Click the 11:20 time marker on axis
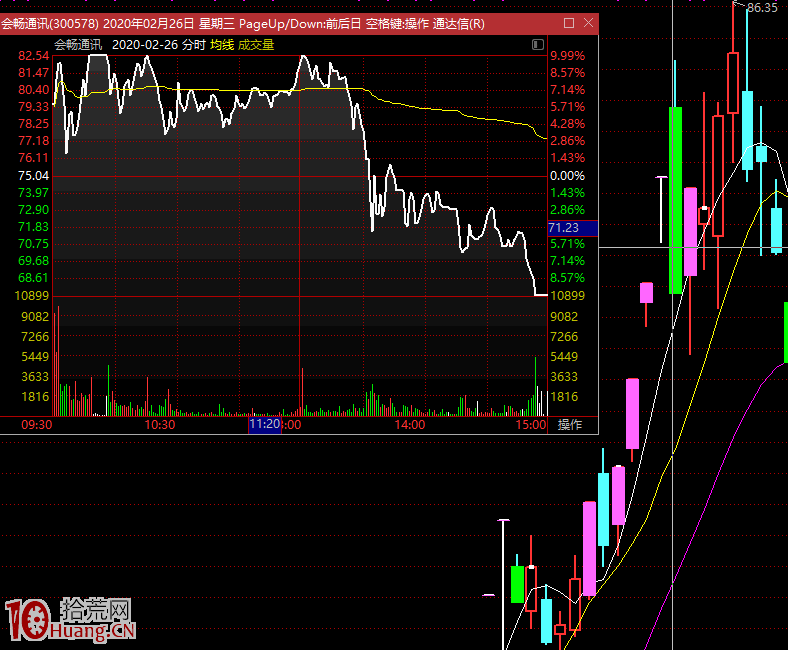Image resolution: width=788 pixels, height=650 pixels. pyautogui.click(x=264, y=425)
